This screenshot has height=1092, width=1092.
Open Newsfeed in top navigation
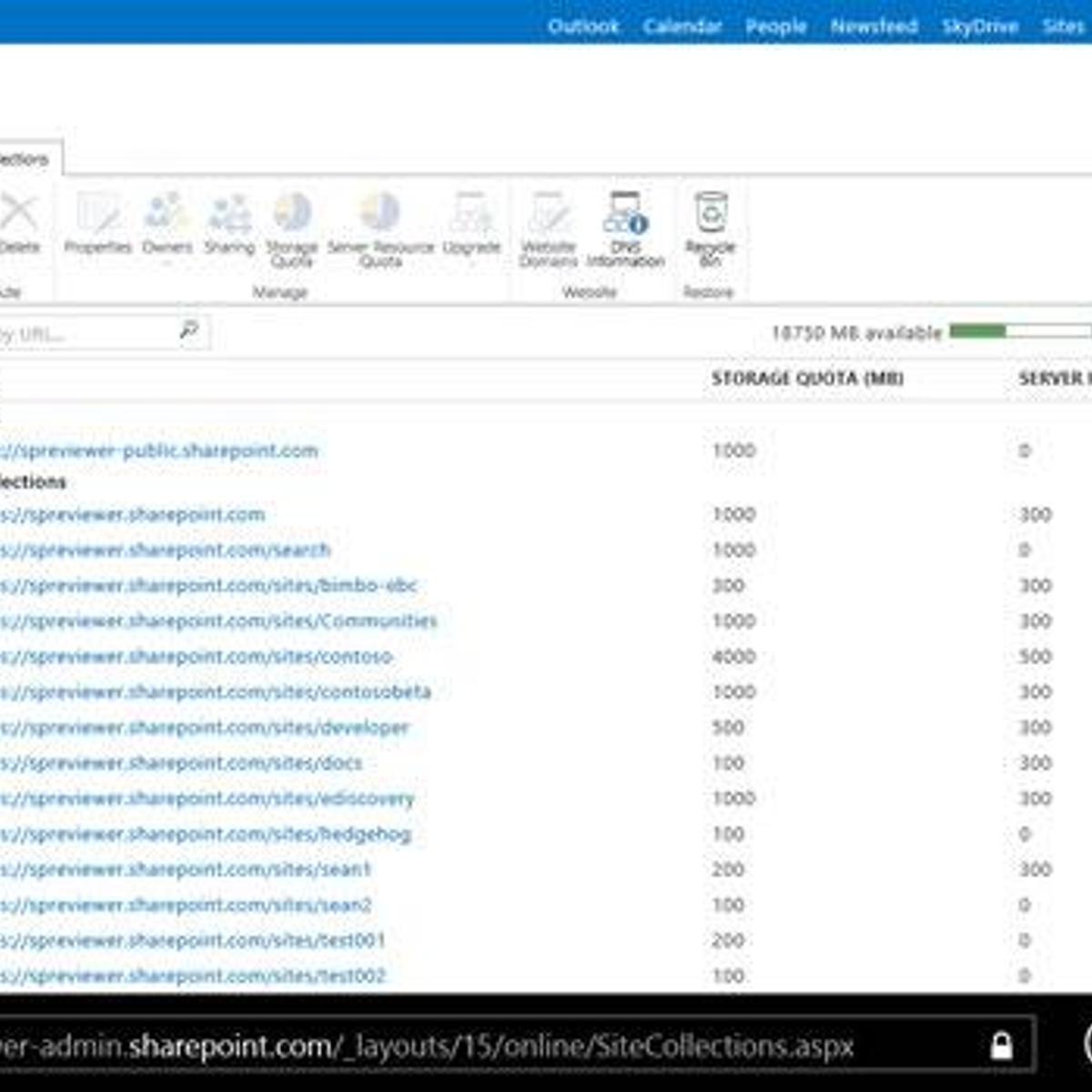[874, 26]
